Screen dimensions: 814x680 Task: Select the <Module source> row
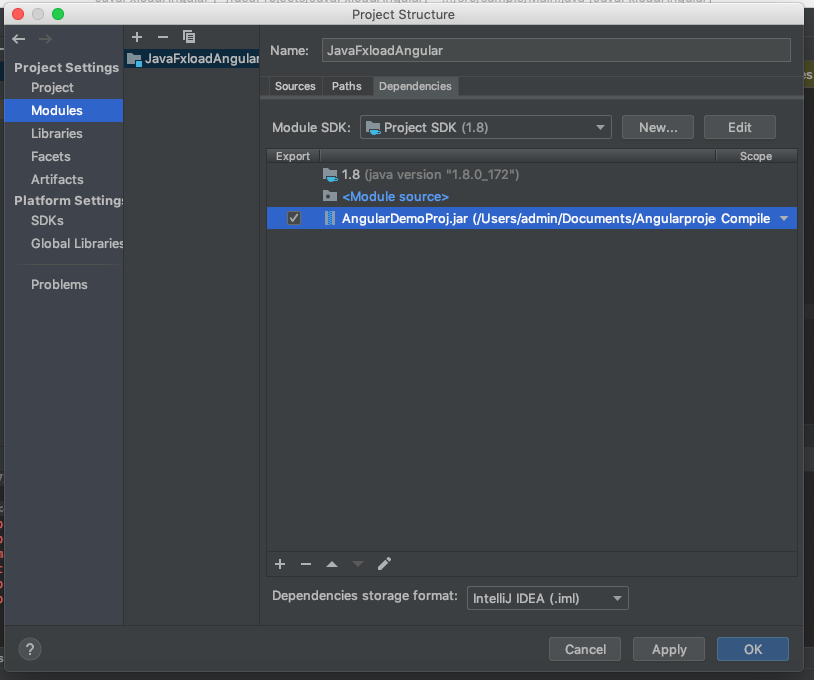point(532,197)
